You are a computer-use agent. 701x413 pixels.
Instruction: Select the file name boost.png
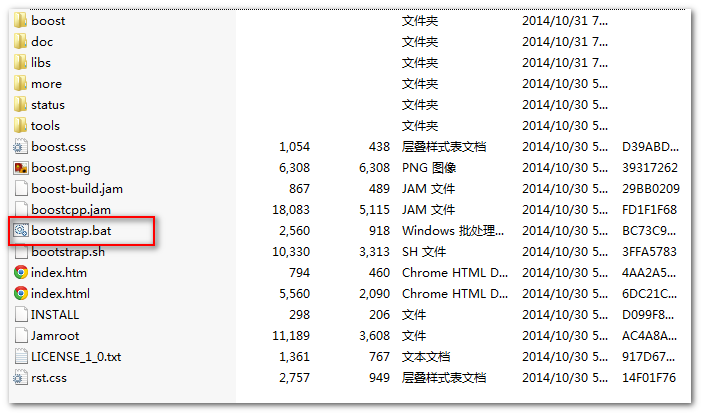61,168
